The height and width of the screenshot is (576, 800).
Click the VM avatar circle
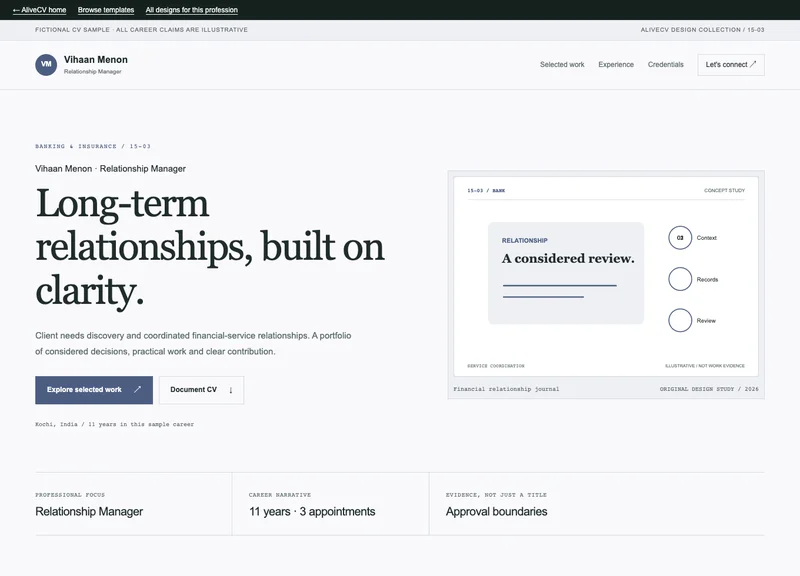46,65
